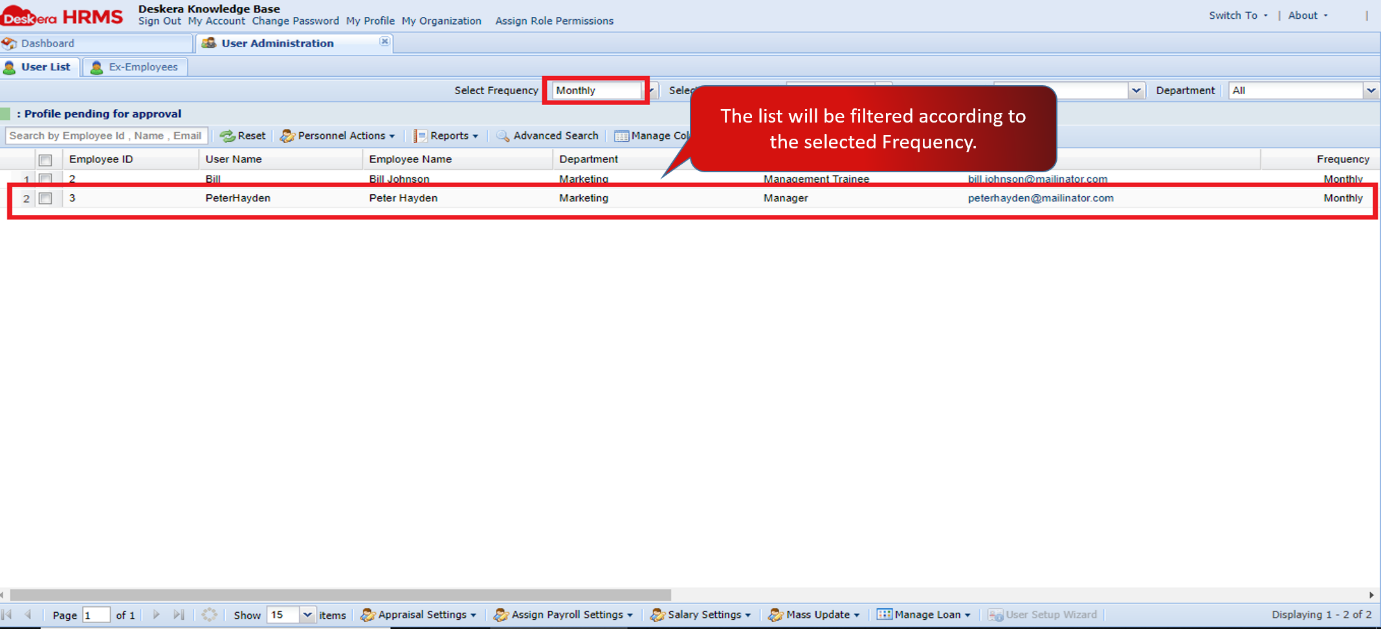
Task: Click the scroll-right arrow of horizontal scrollbar
Action: pos(1372,595)
